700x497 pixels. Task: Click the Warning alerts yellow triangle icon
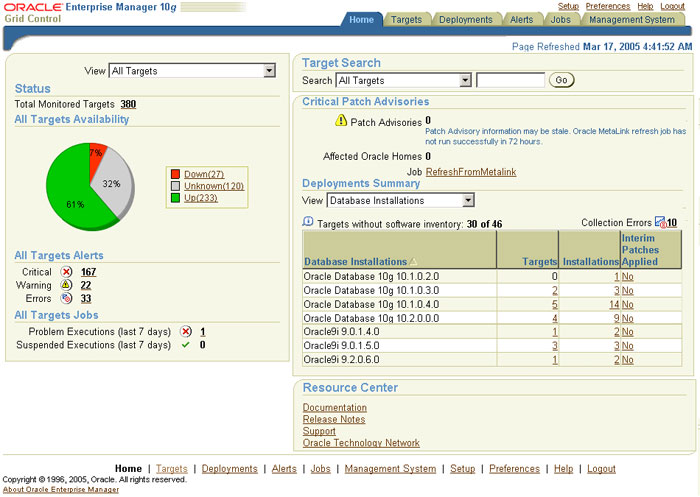[66, 285]
